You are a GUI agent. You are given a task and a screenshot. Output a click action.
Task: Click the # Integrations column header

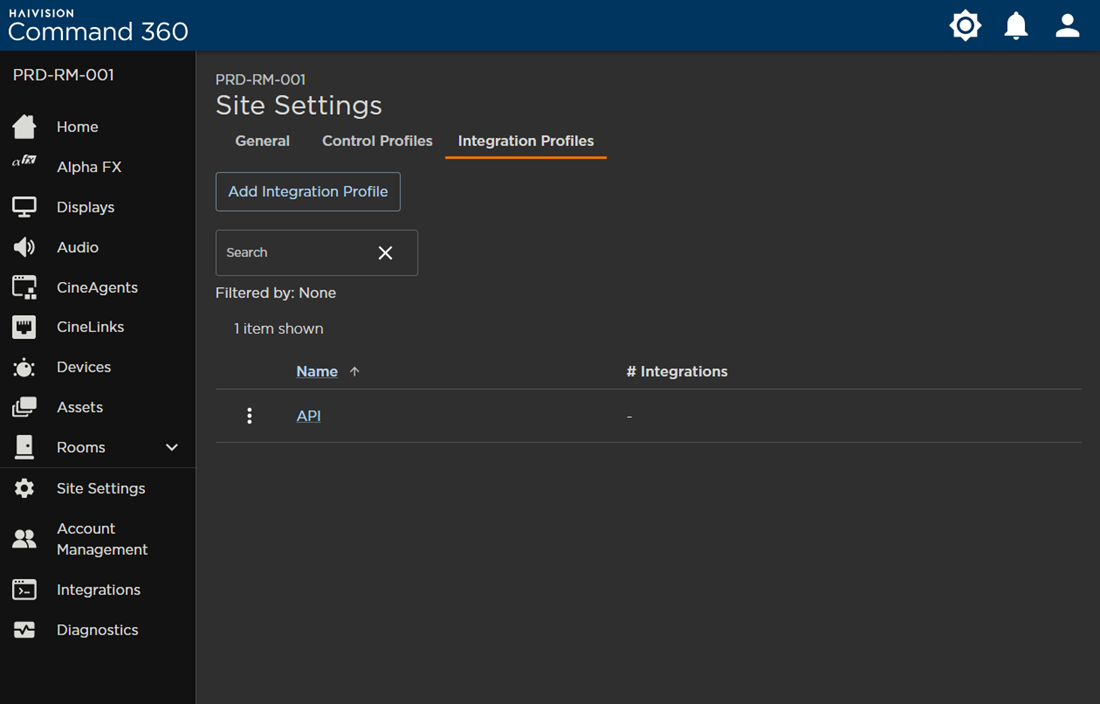click(677, 372)
